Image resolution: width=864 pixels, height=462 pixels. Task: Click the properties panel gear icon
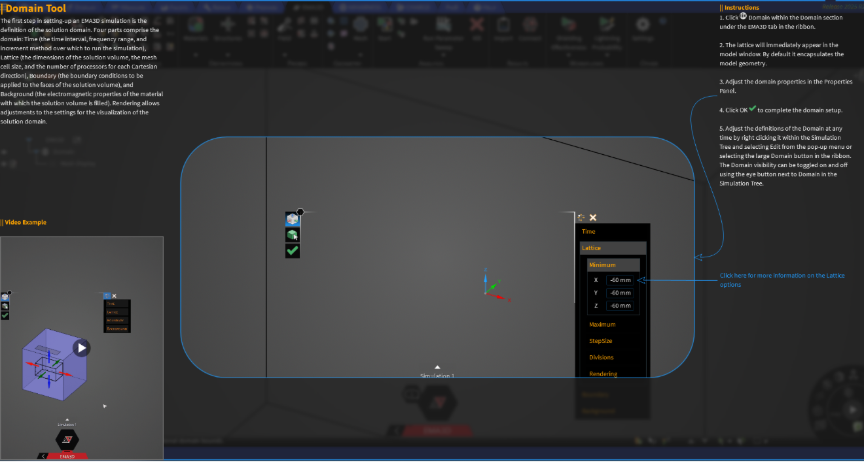pyautogui.click(x=581, y=217)
